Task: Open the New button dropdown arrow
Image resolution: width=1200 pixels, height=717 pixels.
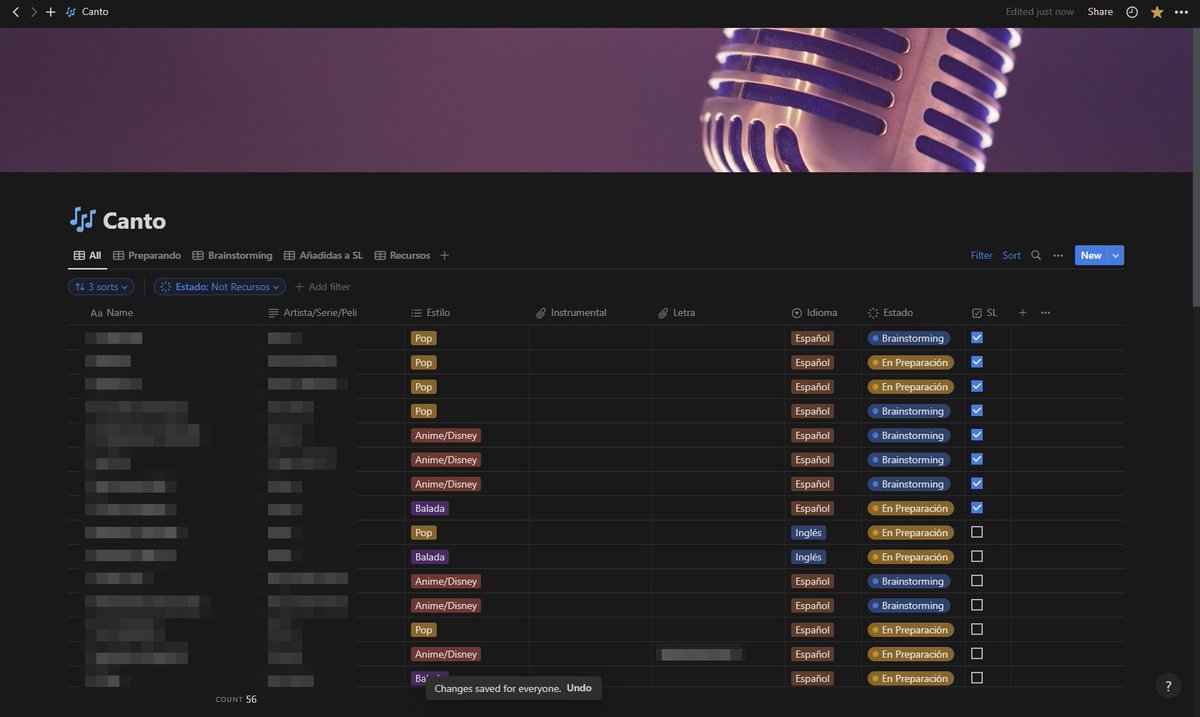Action: pos(1116,255)
